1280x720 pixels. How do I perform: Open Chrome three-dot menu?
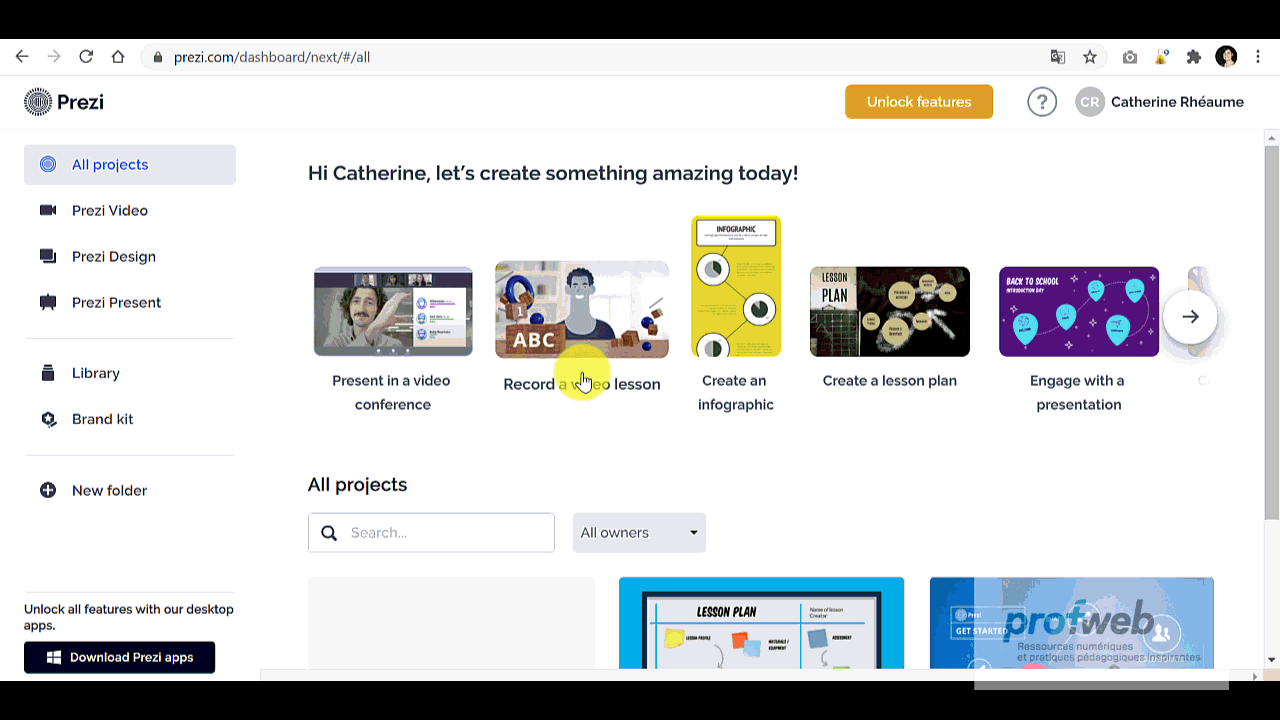tap(1258, 57)
